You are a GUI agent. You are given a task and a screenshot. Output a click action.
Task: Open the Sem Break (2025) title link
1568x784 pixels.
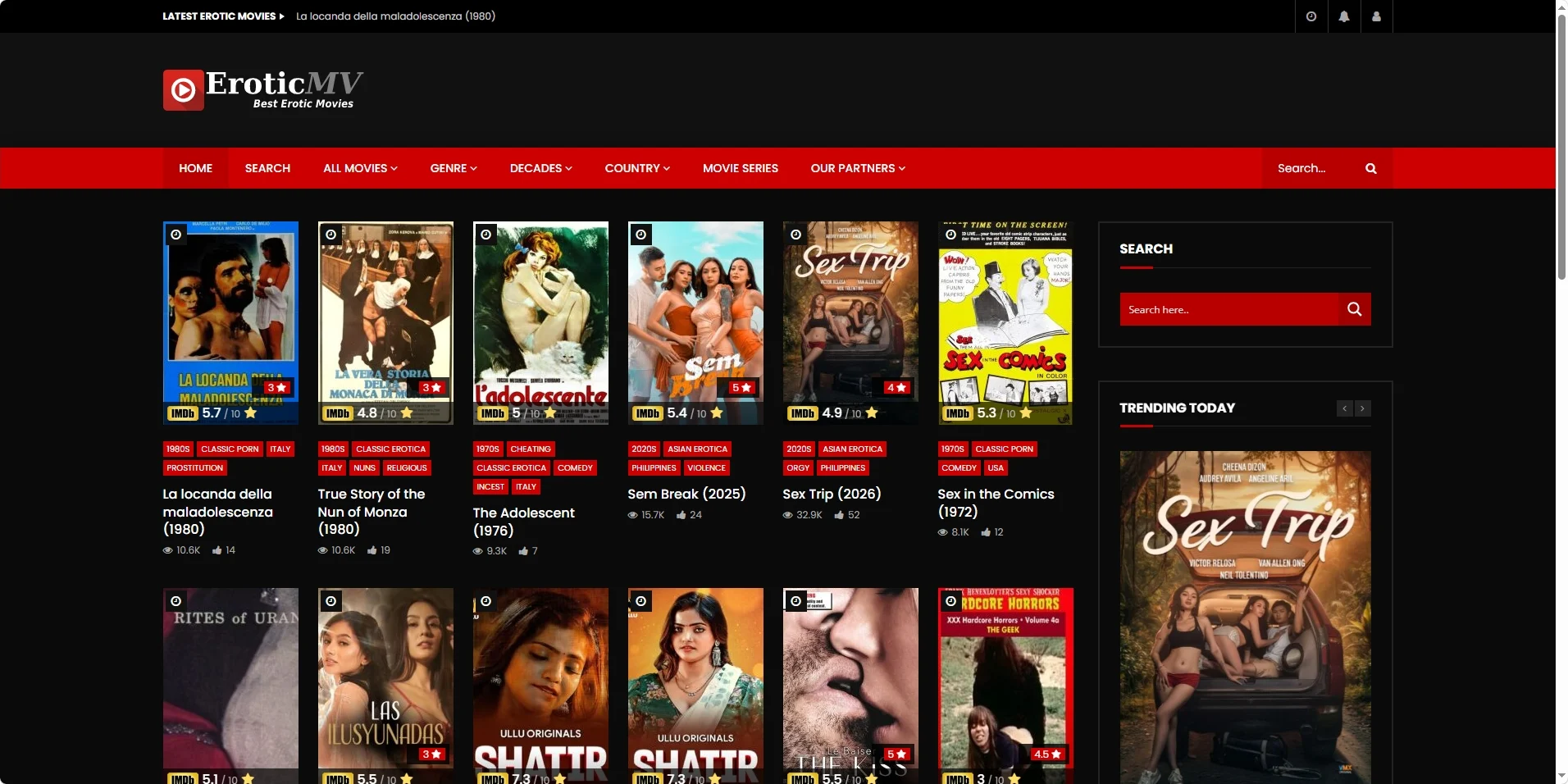point(686,494)
